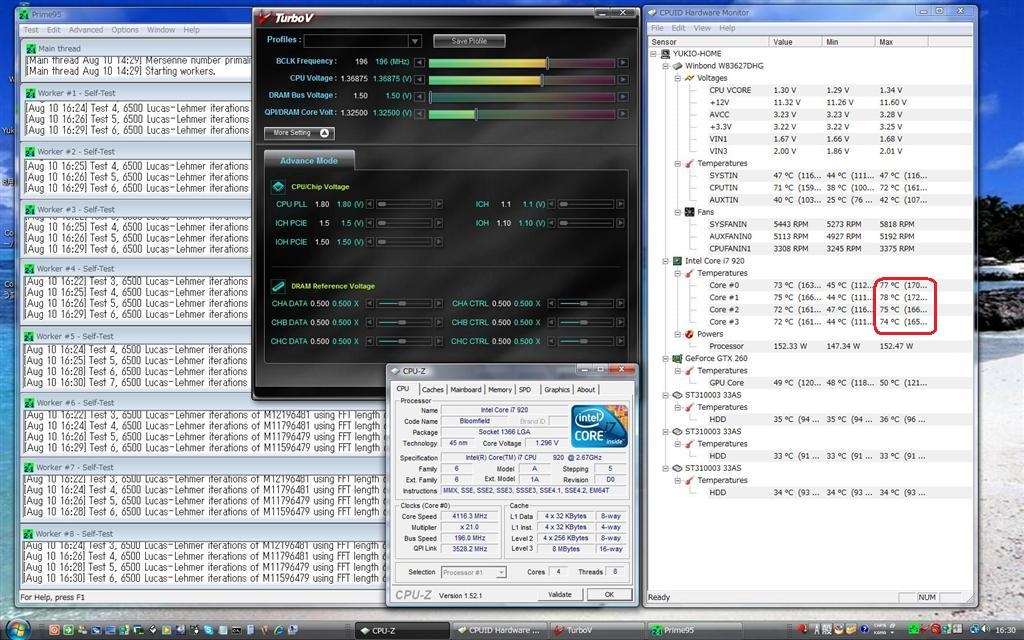Click OK in the CPU-Z window
Viewport: 1024px width, 640px height.
pyautogui.click(x=609, y=595)
